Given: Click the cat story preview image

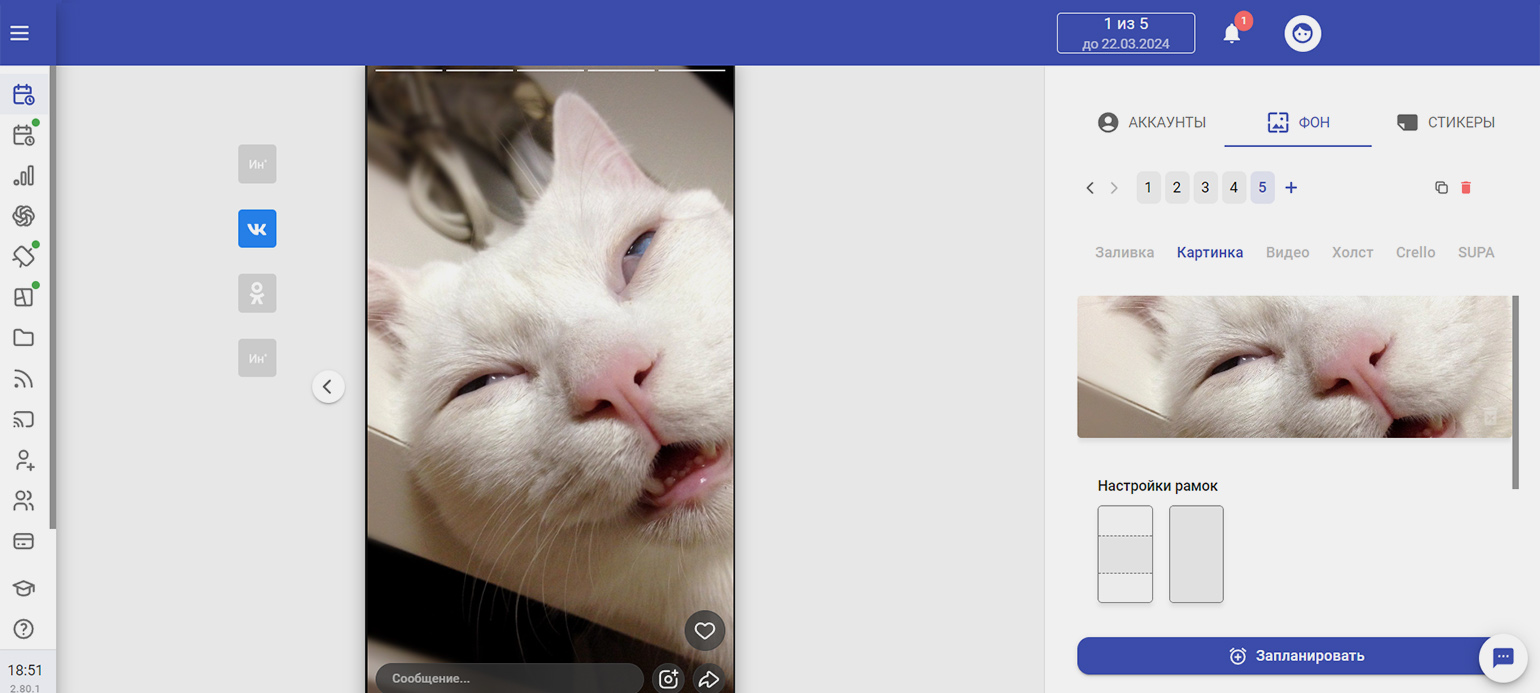Looking at the screenshot, I should [550, 380].
